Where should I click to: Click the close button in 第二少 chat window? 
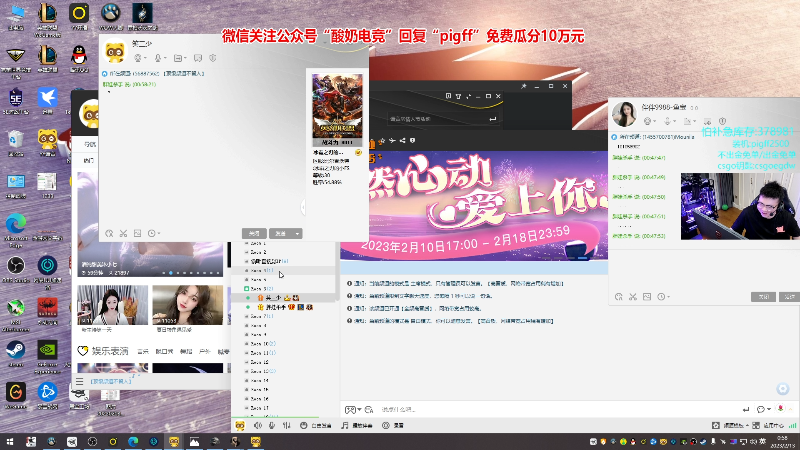254,233
